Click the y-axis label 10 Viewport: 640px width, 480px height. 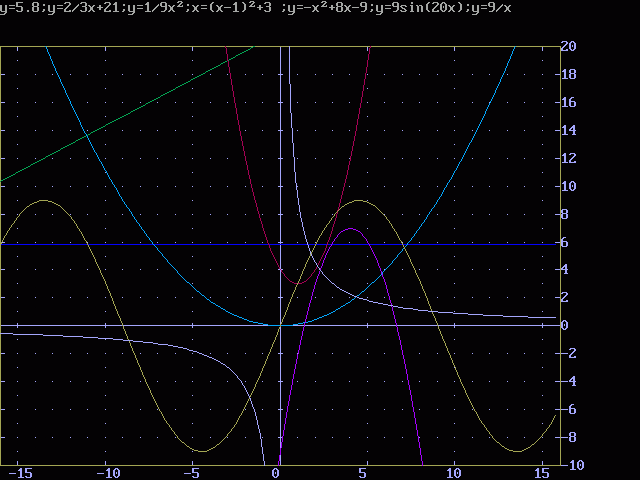pos(568,186)
